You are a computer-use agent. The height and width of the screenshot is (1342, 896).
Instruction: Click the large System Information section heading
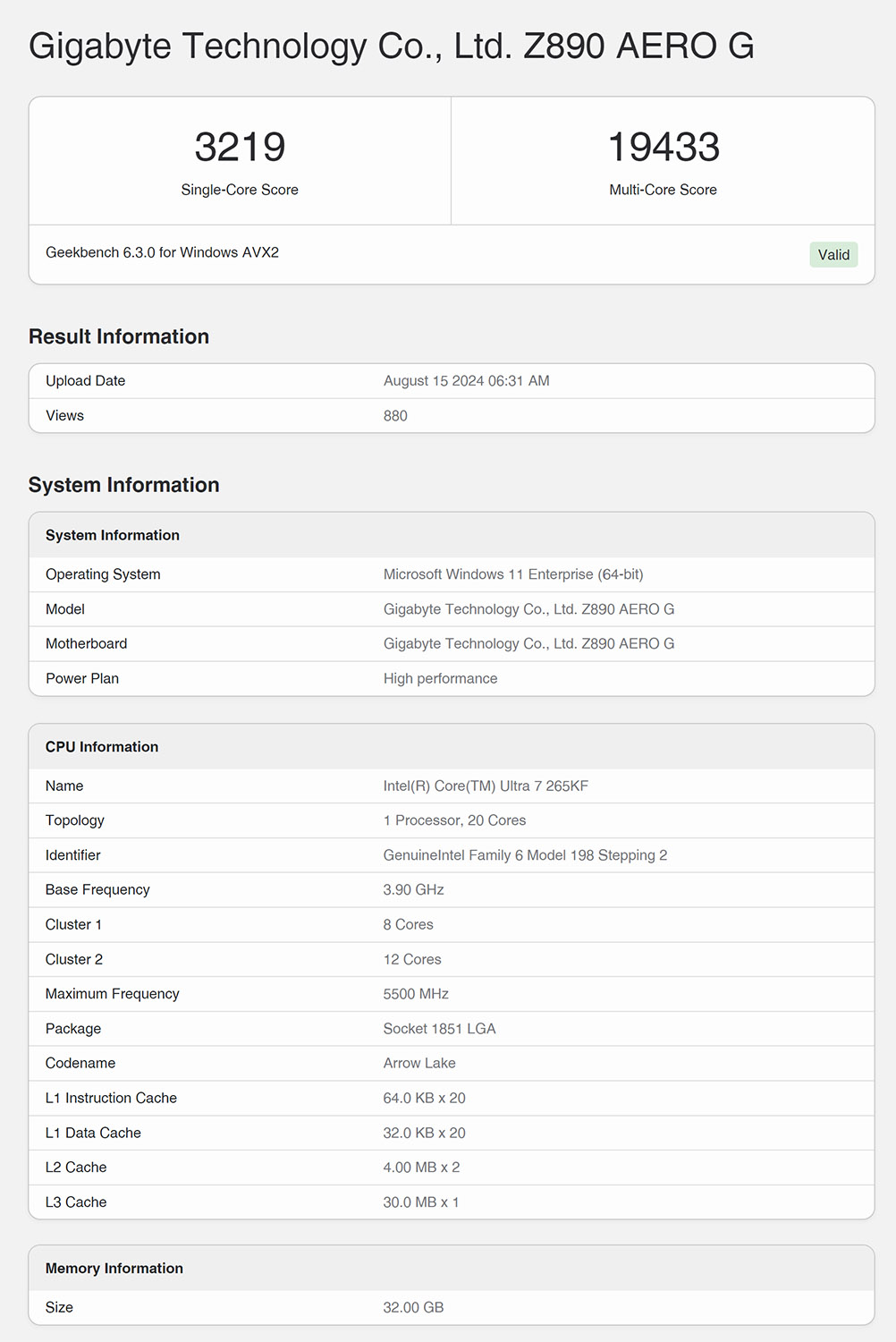[x=123, y=485]
